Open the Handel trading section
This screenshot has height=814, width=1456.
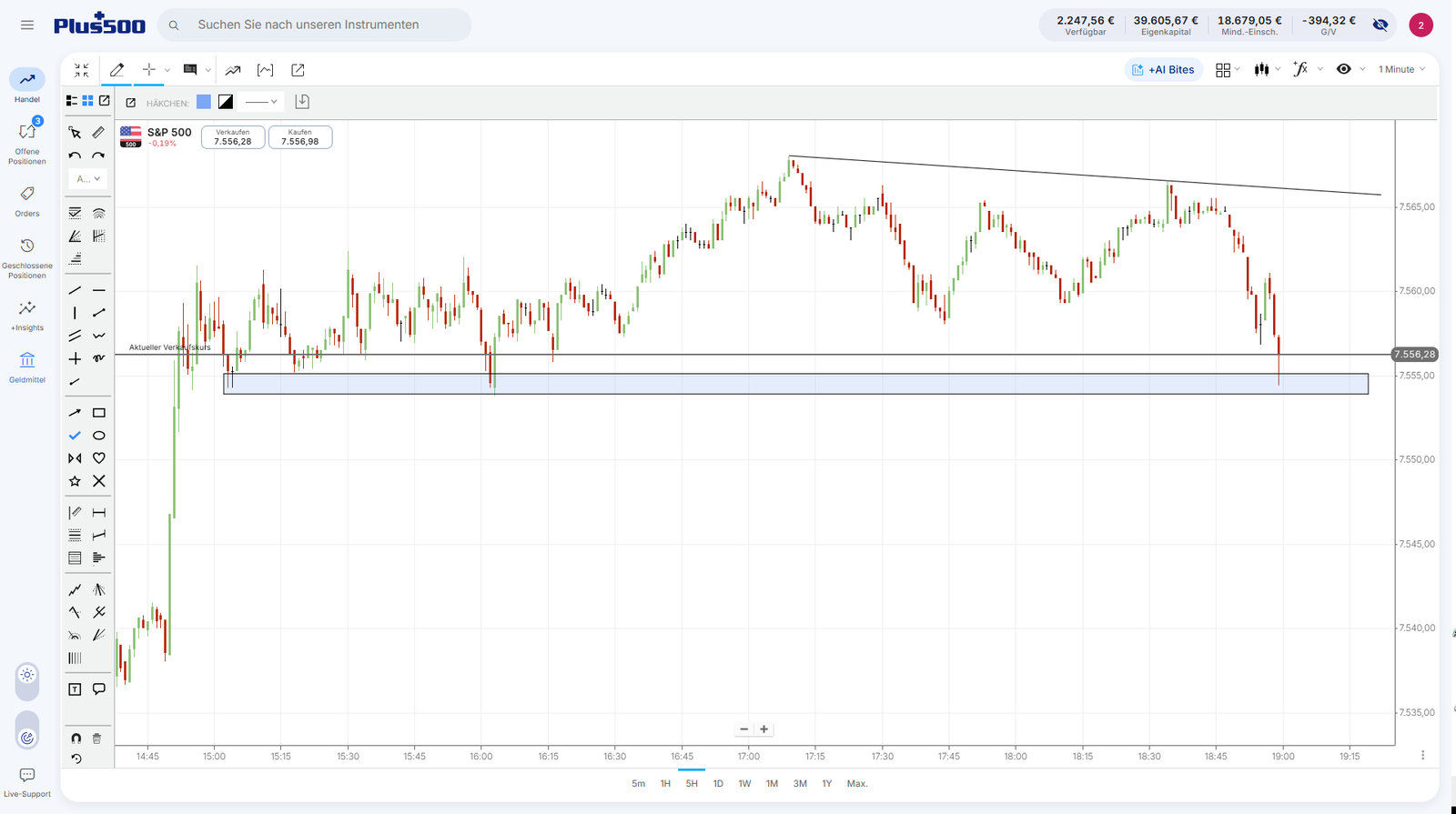(27, 85)
